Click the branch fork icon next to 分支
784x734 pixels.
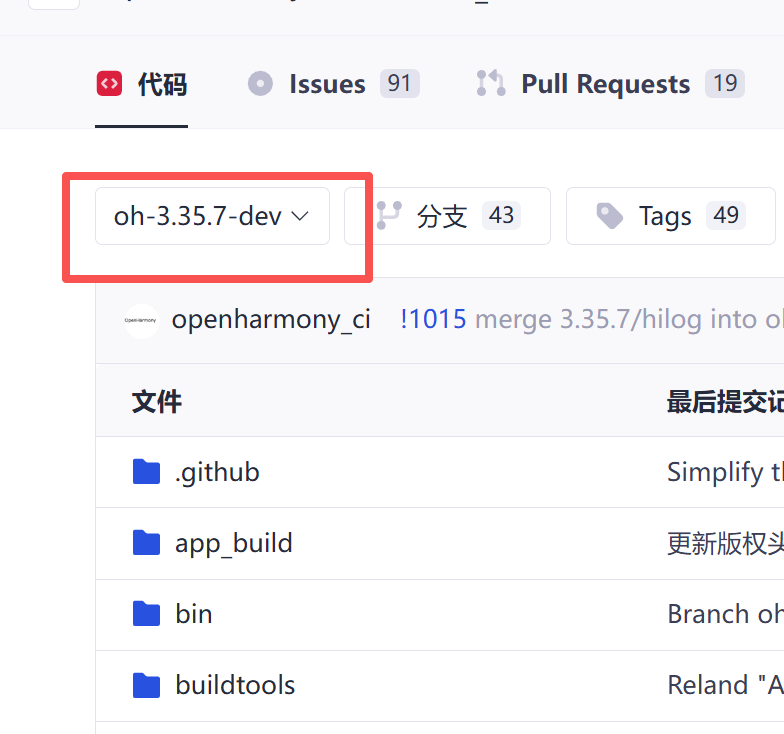click(x=388, y=216)
